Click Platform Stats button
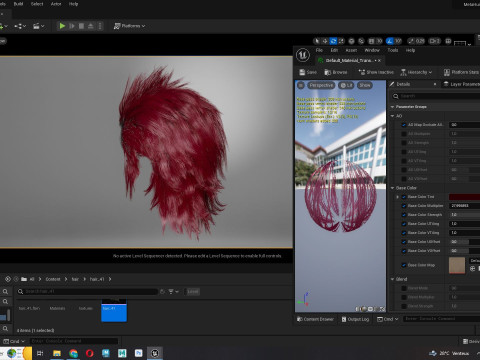 tap(462, 72)
